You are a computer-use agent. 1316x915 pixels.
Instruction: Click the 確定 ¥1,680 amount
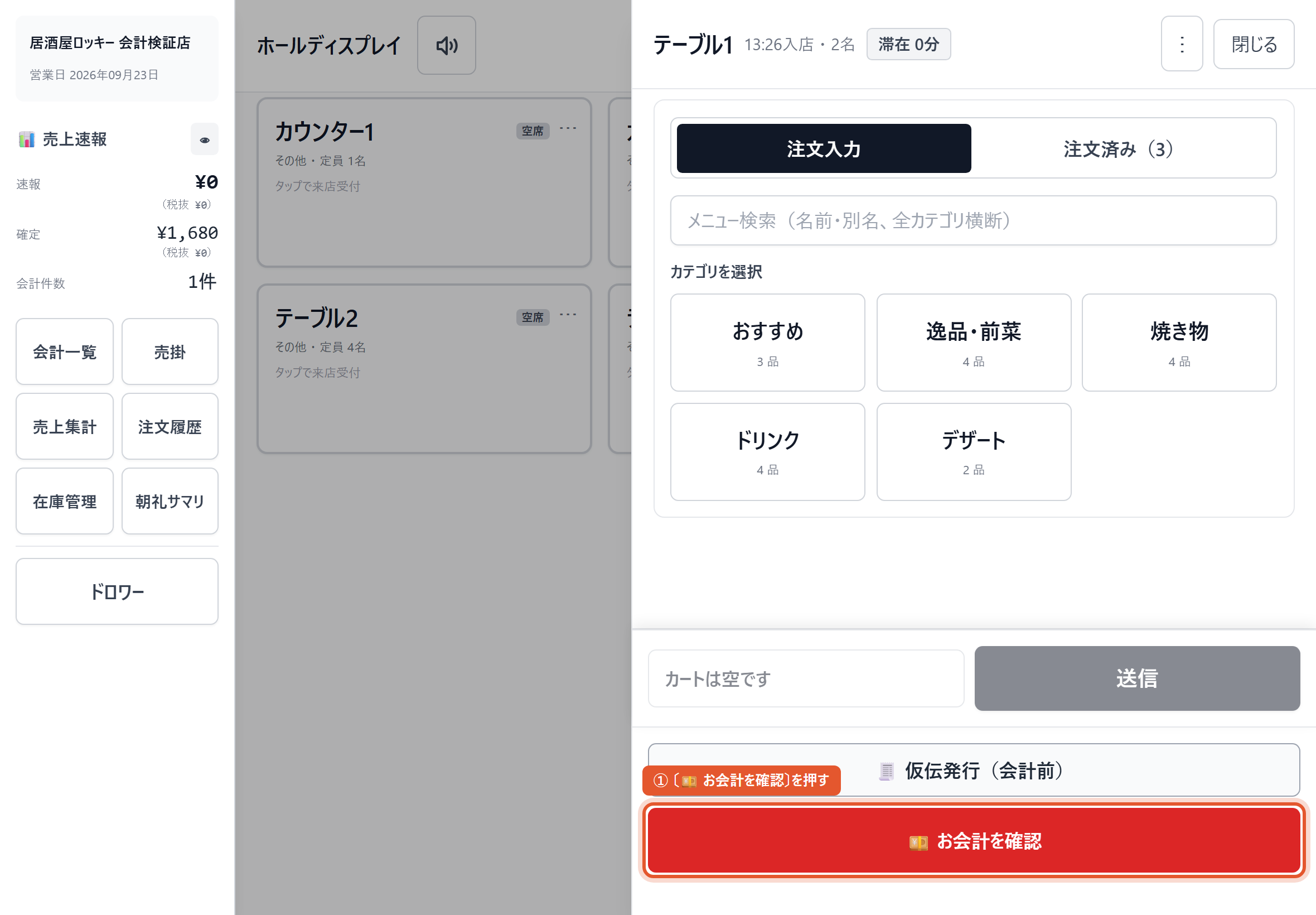coord(187,233)
